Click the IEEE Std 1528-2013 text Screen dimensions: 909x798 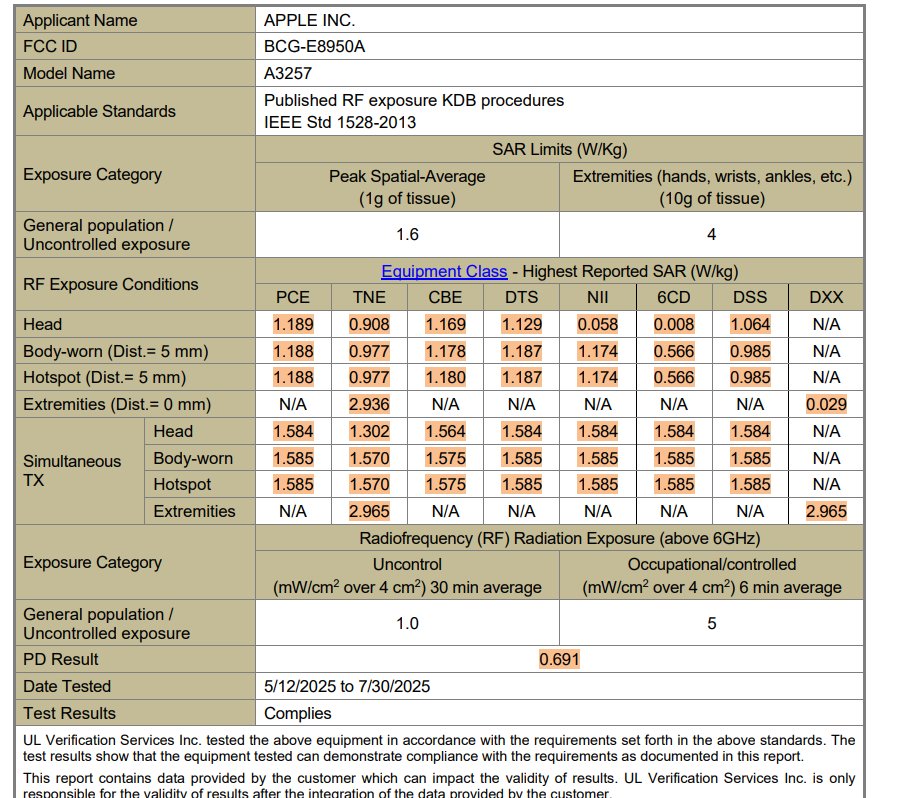(x=340, y=122)
